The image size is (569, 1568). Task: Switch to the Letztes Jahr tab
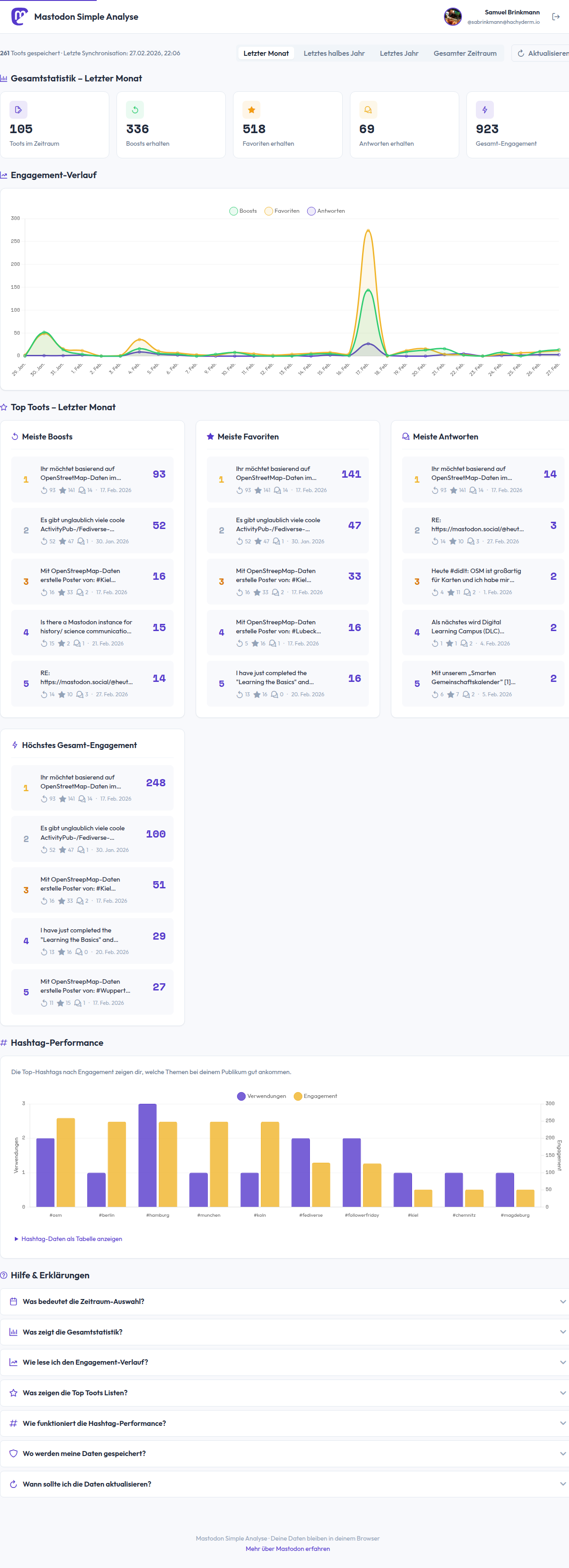399,53
